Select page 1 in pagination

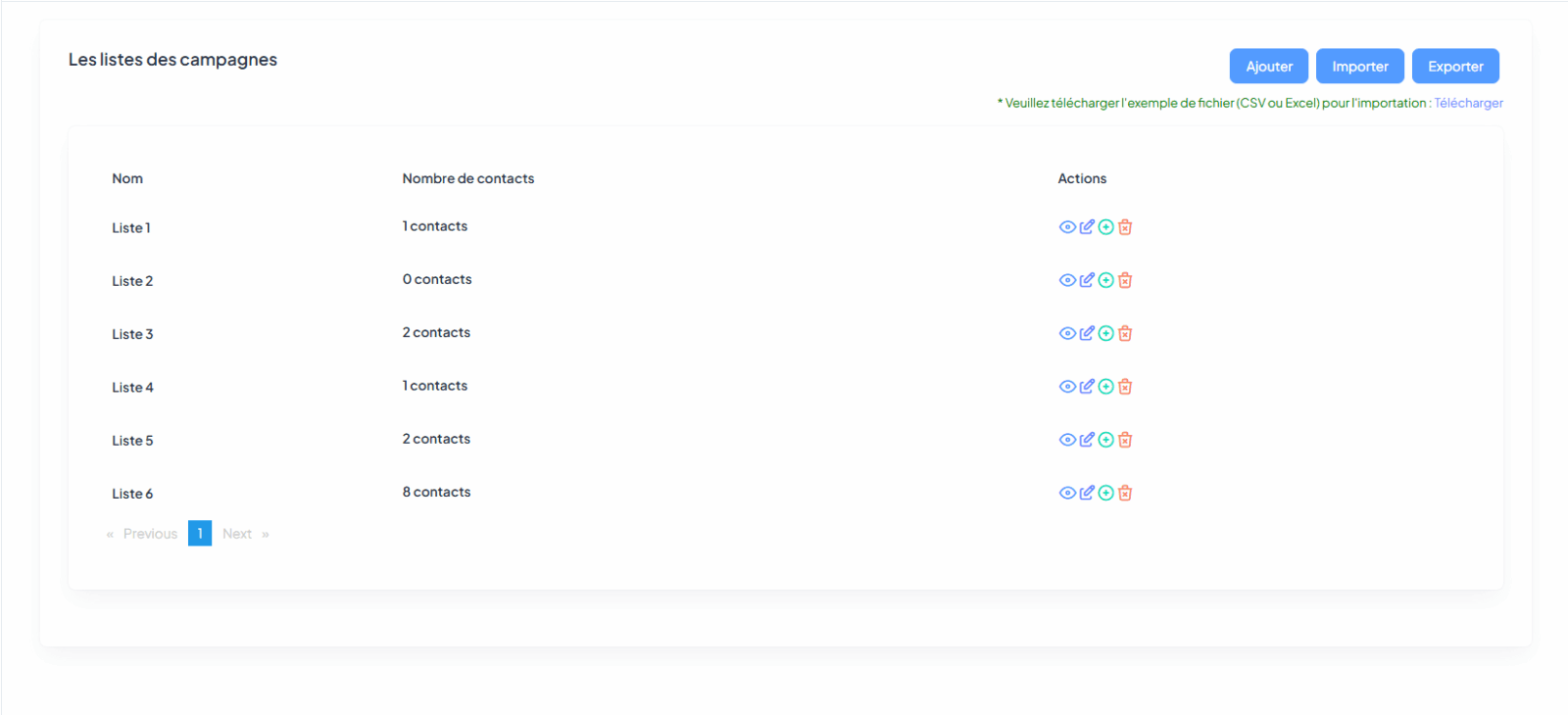[x=200, y=533]
